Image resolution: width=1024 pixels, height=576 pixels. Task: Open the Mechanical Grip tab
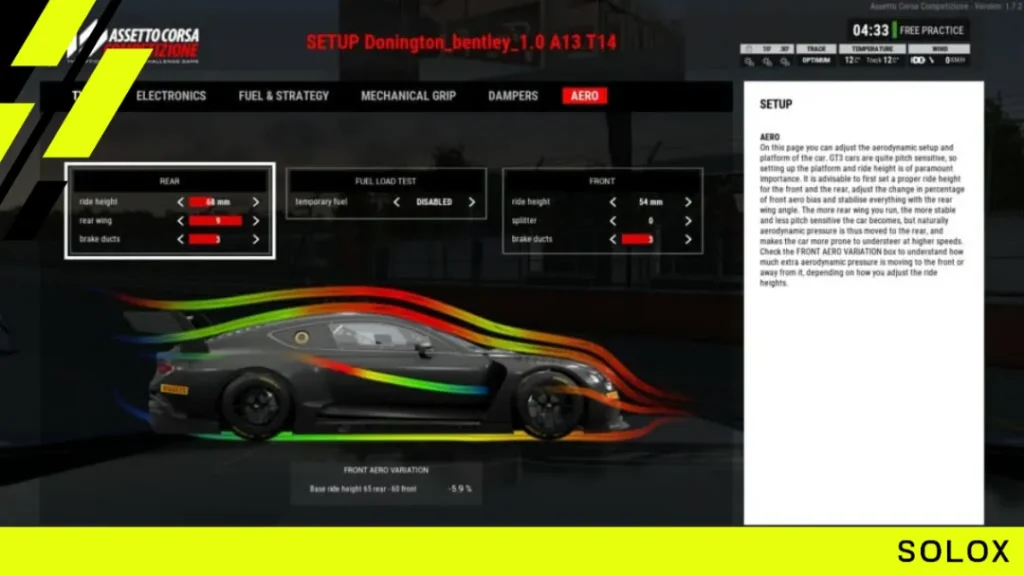[x=408, y=96]
